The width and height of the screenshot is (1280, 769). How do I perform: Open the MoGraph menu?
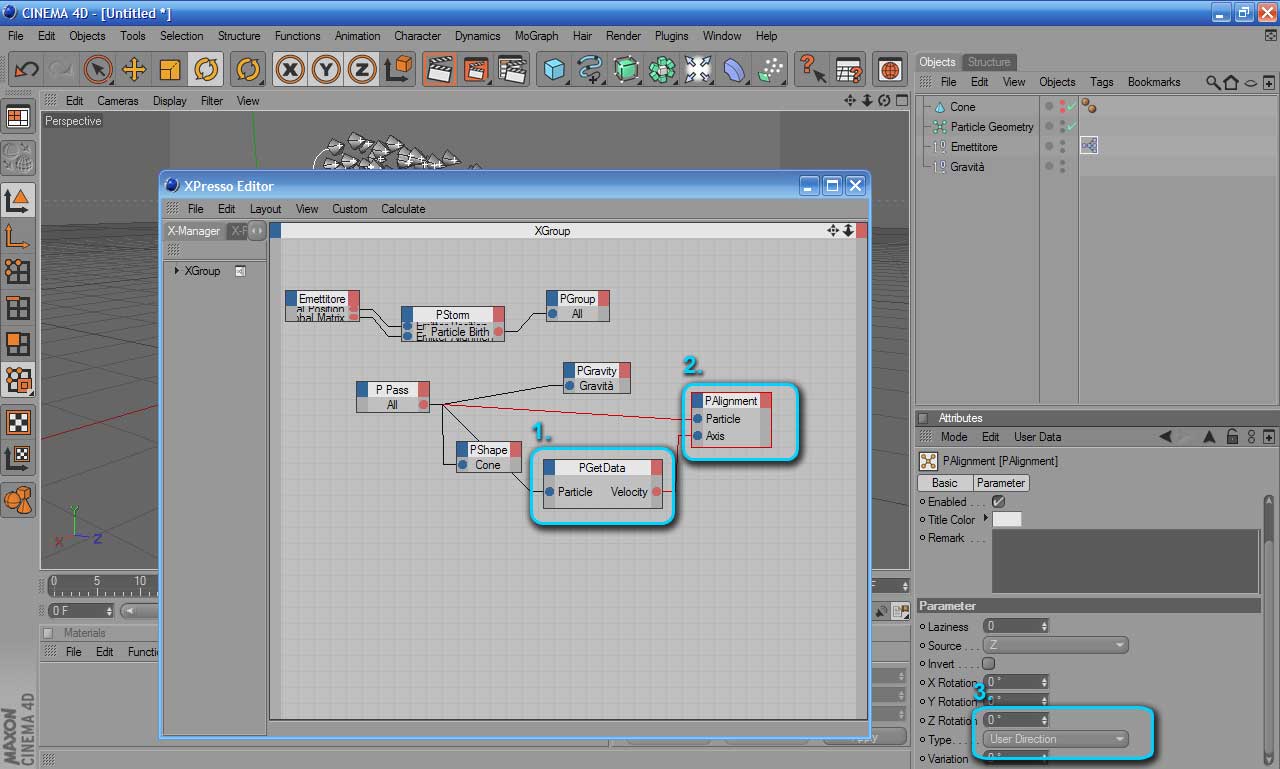[536, 36]
